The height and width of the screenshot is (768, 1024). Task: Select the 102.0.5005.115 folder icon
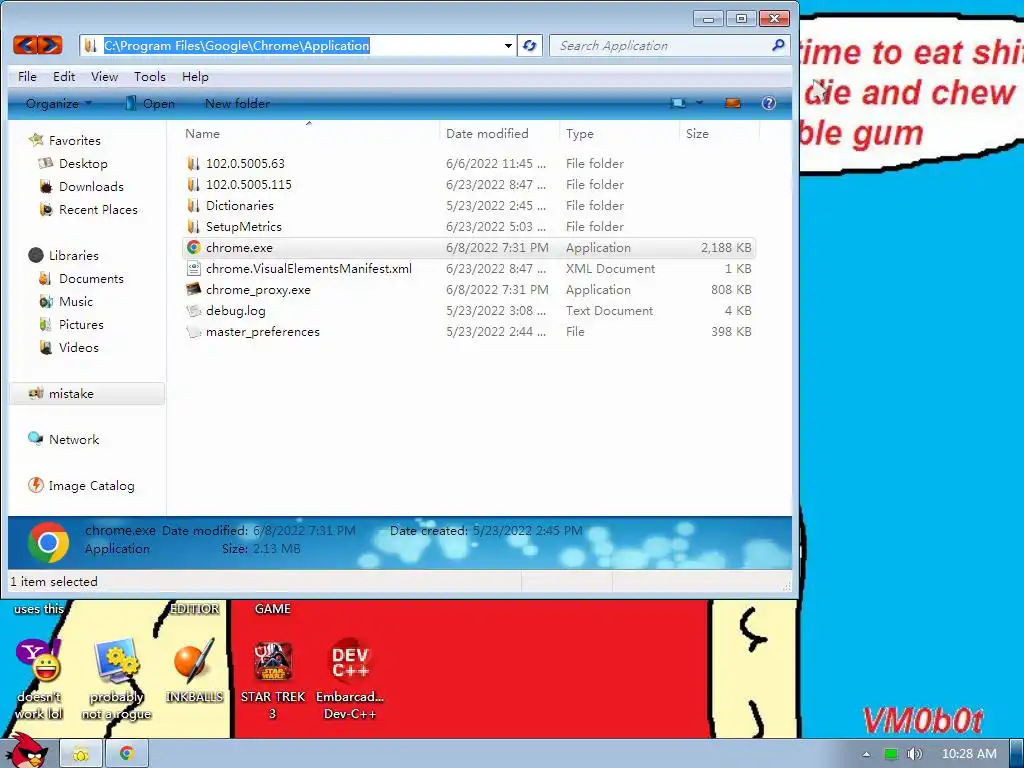(193, 184)
